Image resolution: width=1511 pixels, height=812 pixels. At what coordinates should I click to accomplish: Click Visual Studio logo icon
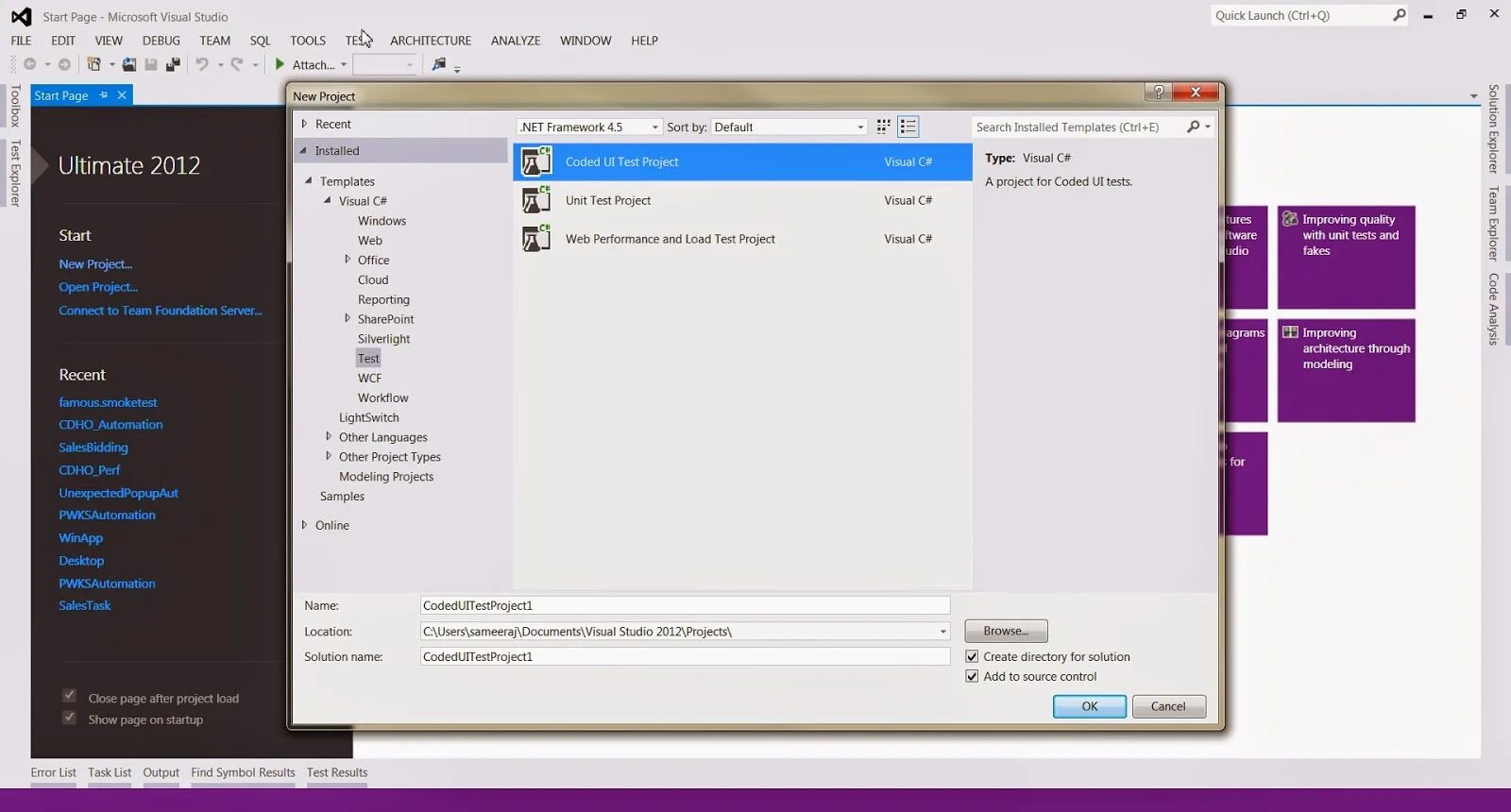[21, 16]
